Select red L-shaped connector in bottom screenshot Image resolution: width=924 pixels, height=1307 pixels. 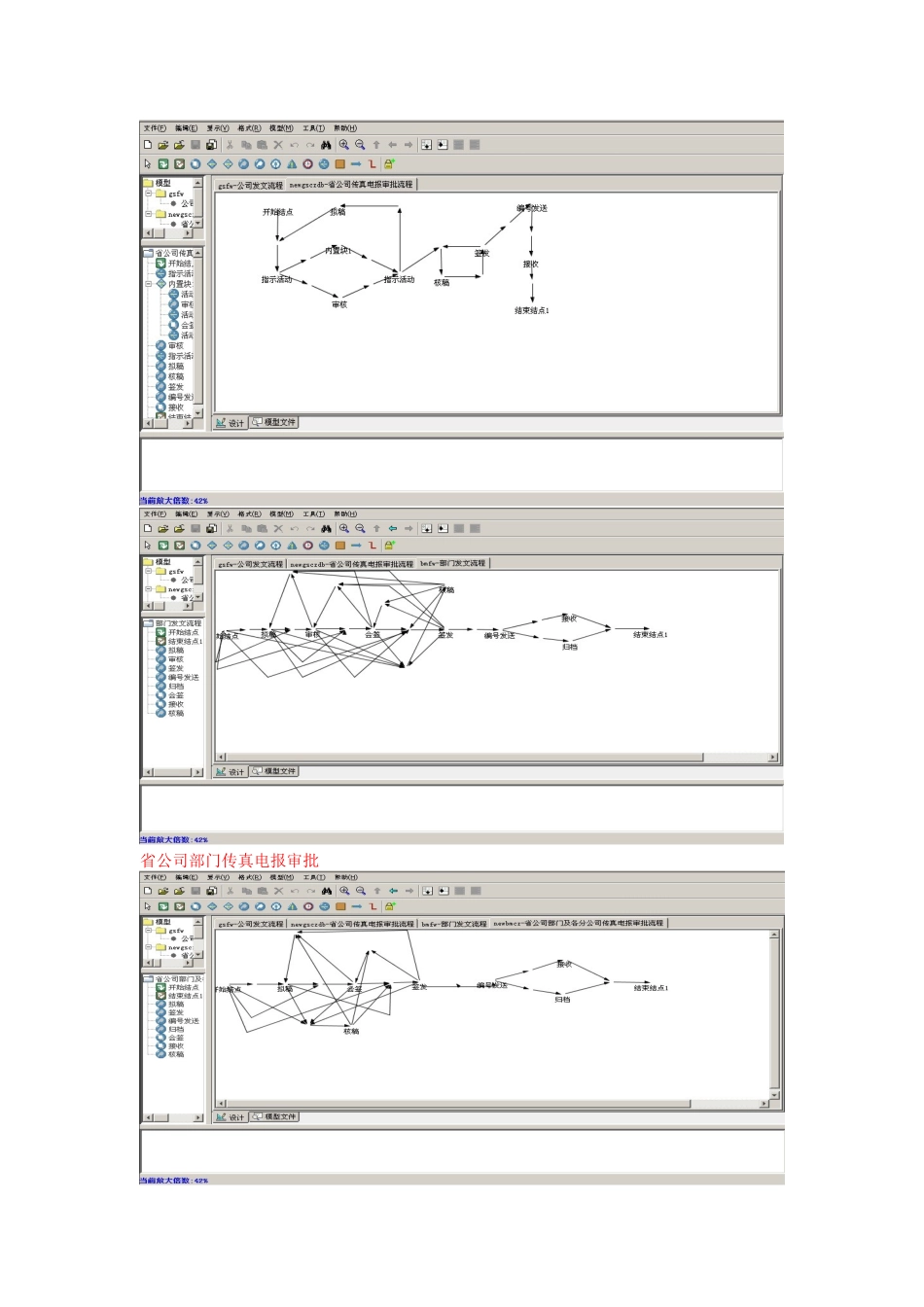coord(372,906)
